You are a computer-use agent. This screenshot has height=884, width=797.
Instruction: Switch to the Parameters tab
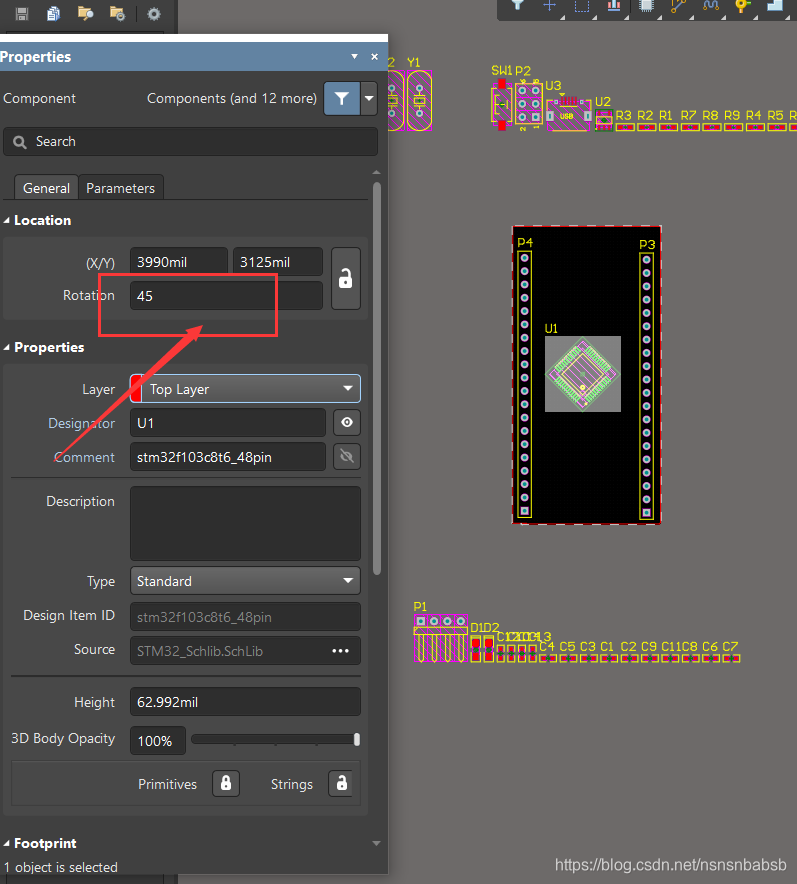point(121,188)
